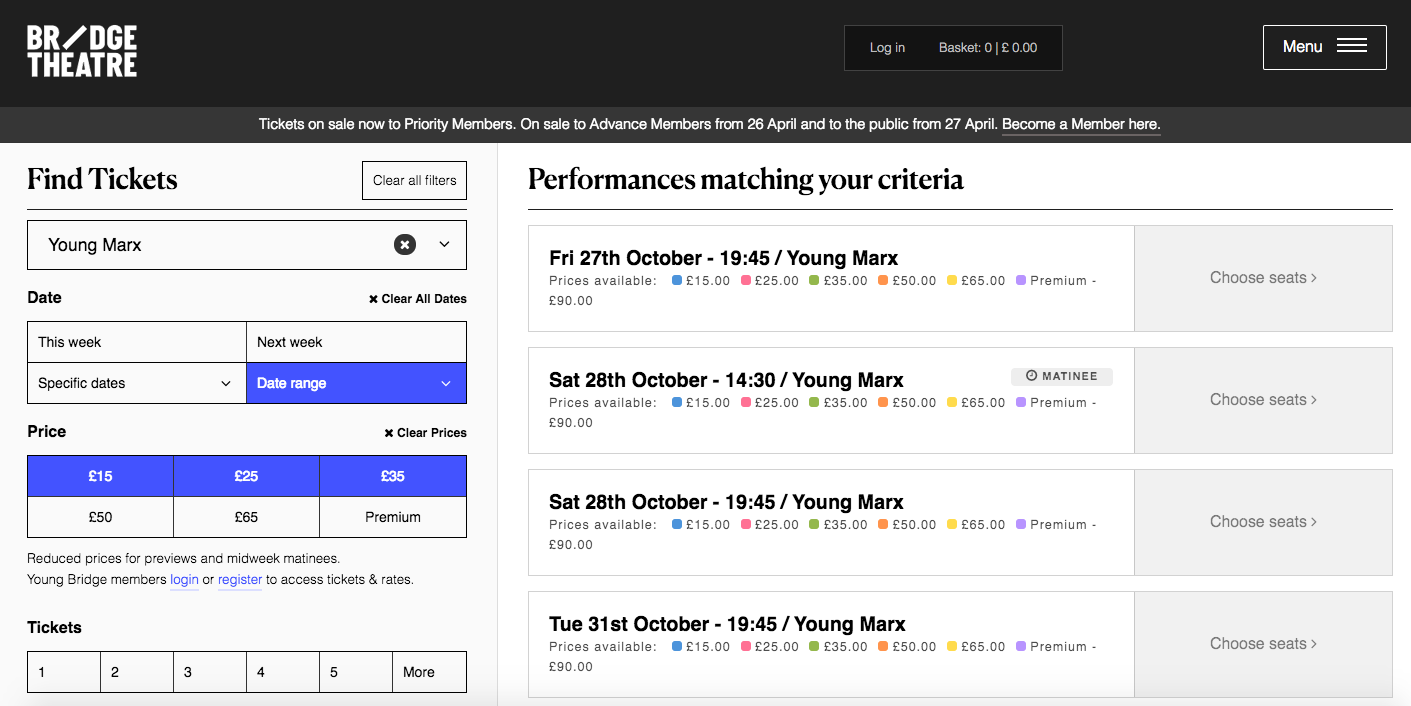
Task: Toggle the £35 price filter
Action: click(x=393, y=476)
